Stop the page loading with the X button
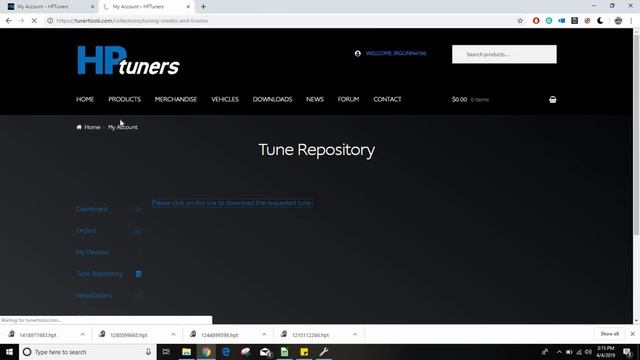The image size is (640, 360). click(x=34, y=21)
